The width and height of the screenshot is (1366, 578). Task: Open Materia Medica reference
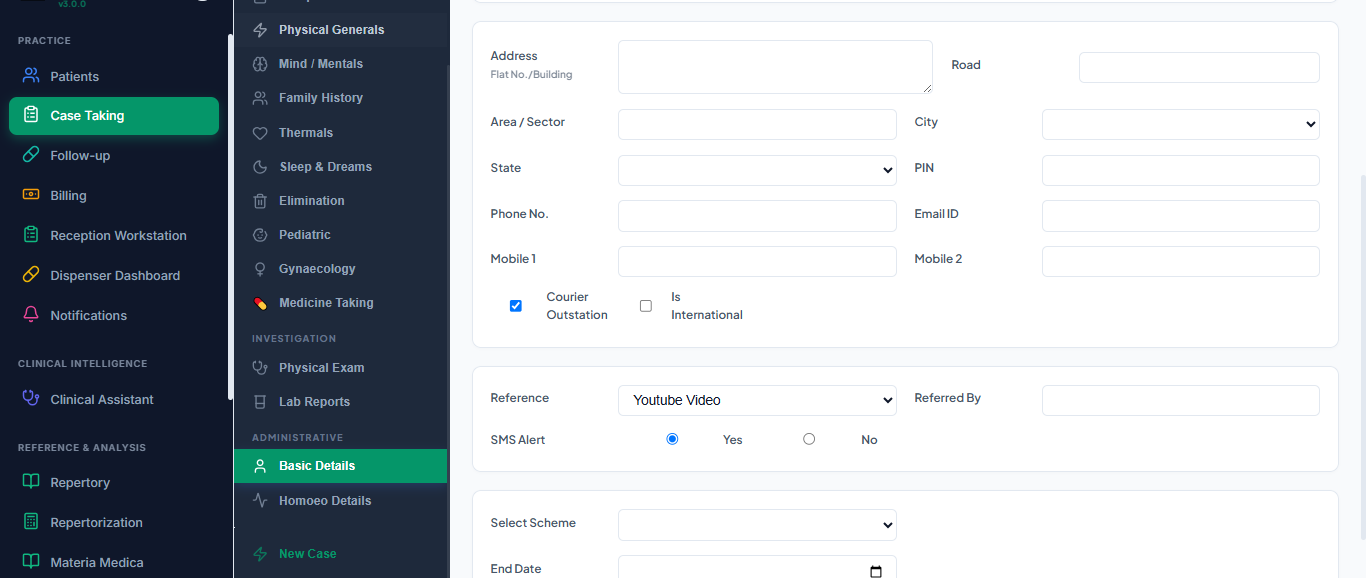click(114, 562)
